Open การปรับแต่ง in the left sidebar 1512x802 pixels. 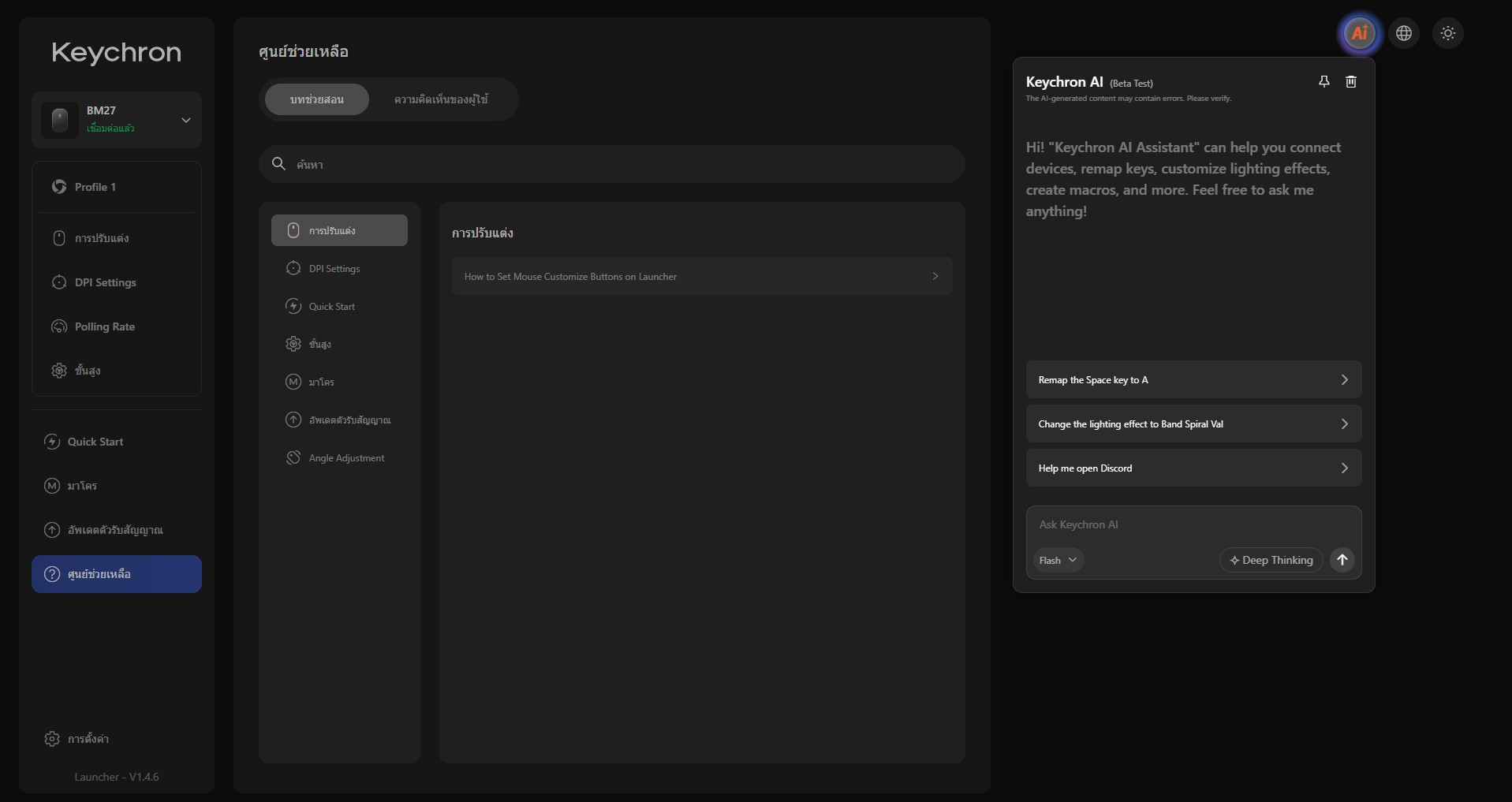(117, 238)
